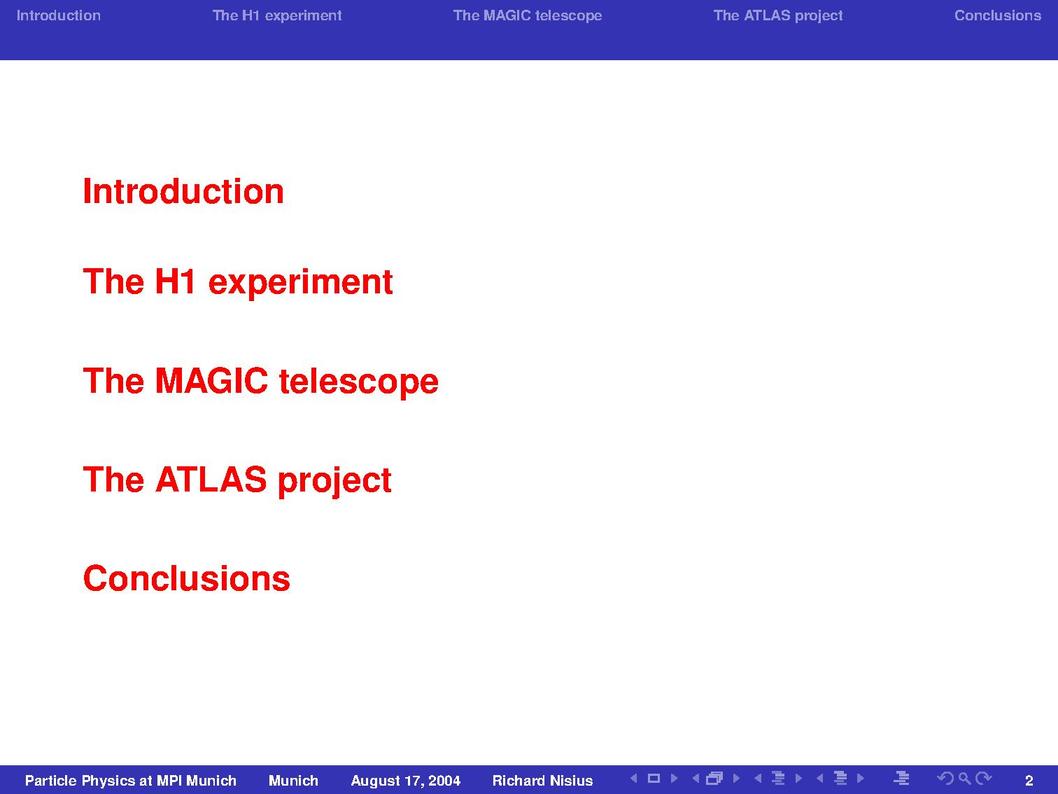Open The MAGIC telescope in top bar
Screen dimensions: 1058x794
(528, 16)
